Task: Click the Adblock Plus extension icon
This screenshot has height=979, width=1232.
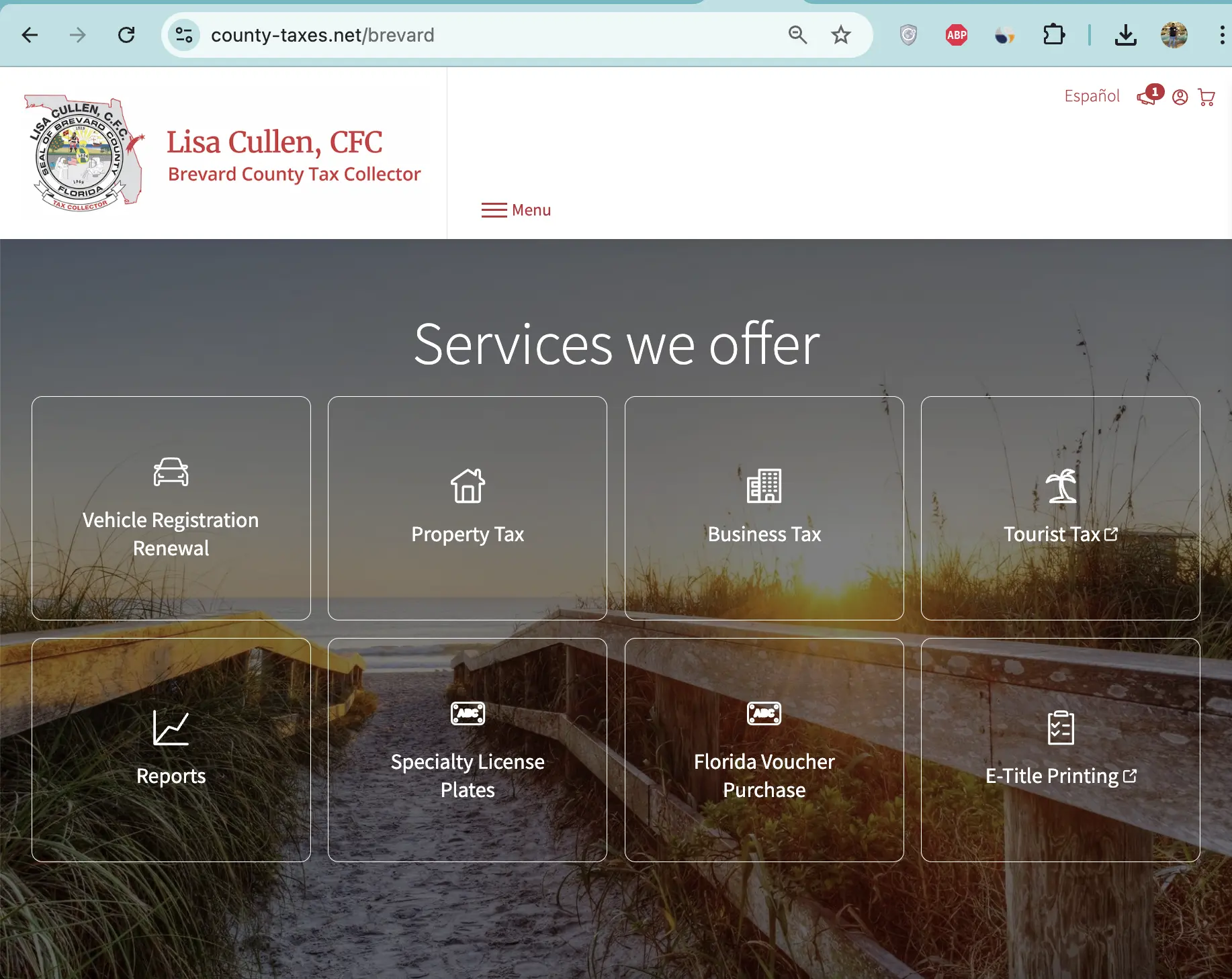Action: [957, 35]
